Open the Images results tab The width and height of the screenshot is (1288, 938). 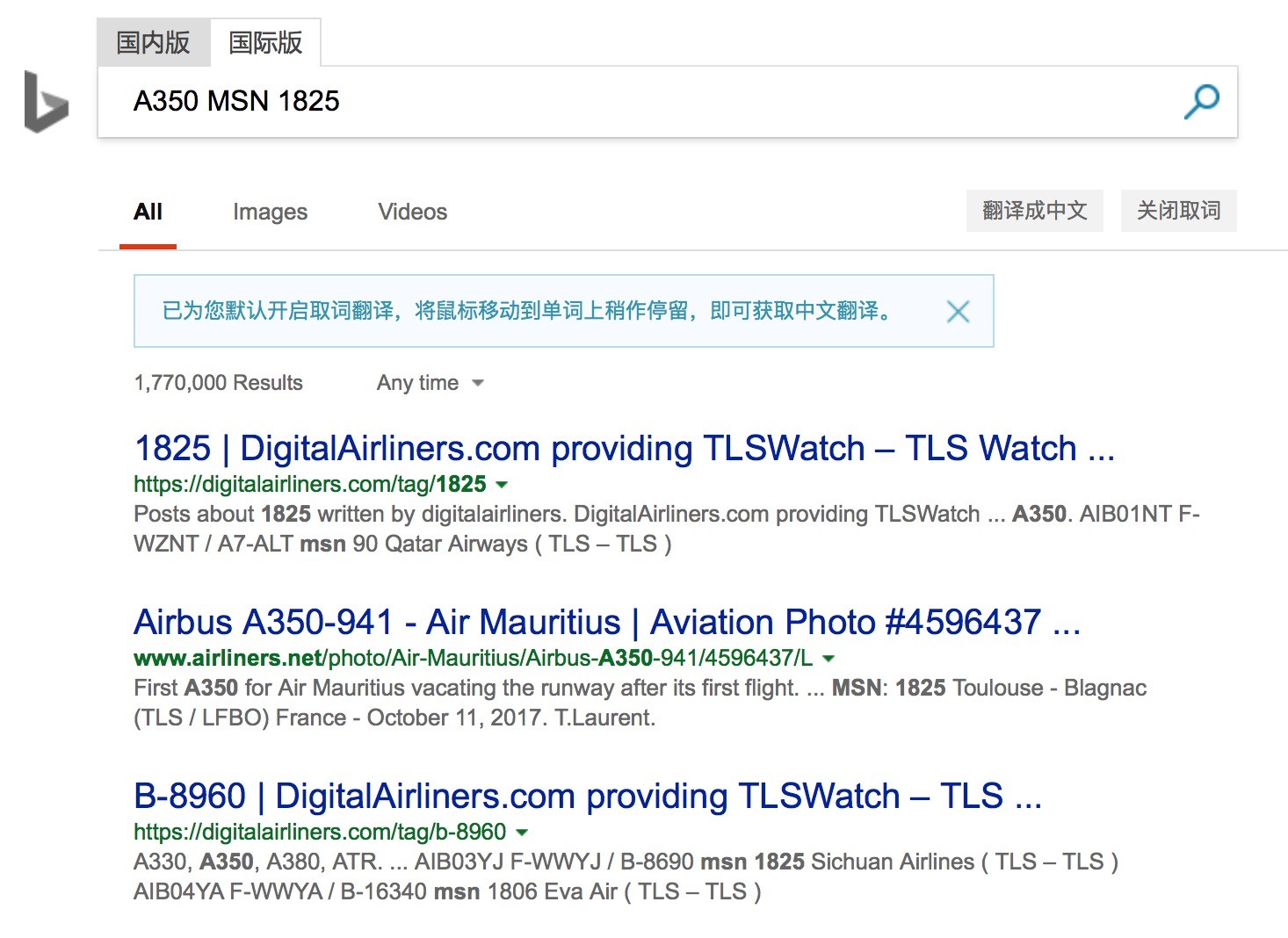point(270,212)
